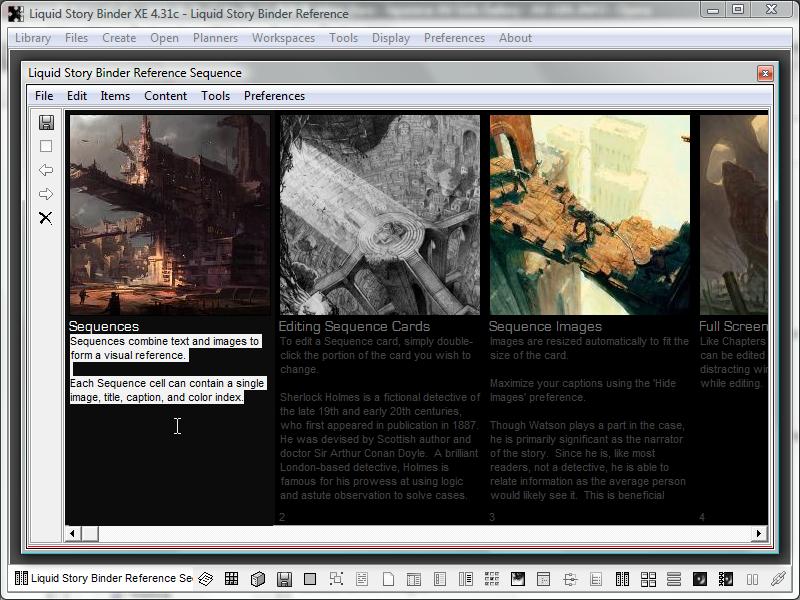Screen dimensions: 800x600
Task: Click the empty square icon in the left sidebar
Action: (46, 146)
